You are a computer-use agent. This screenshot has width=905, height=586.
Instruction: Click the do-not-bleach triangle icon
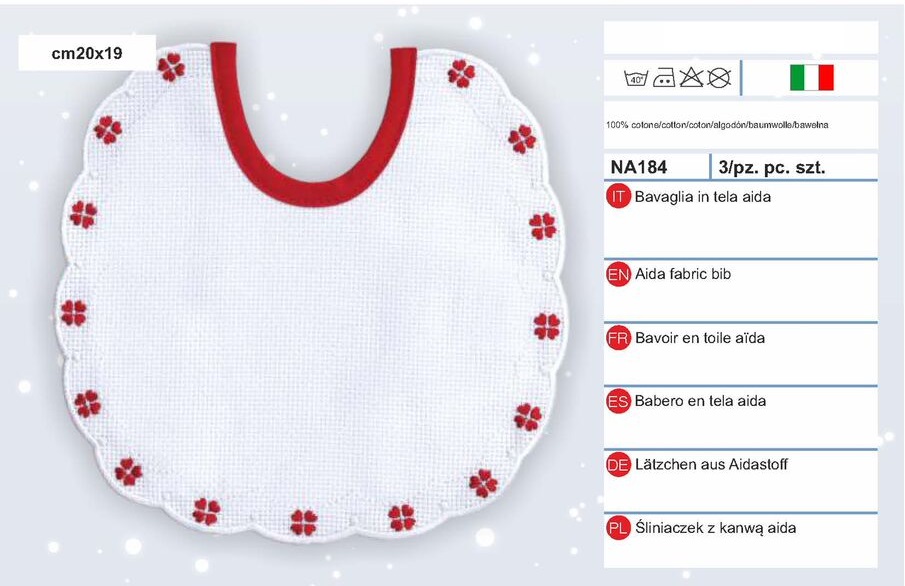coord(691,77)
